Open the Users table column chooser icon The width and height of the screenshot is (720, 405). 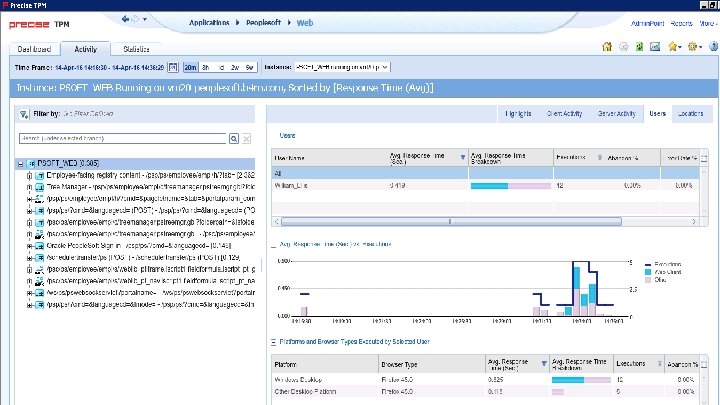704,158
